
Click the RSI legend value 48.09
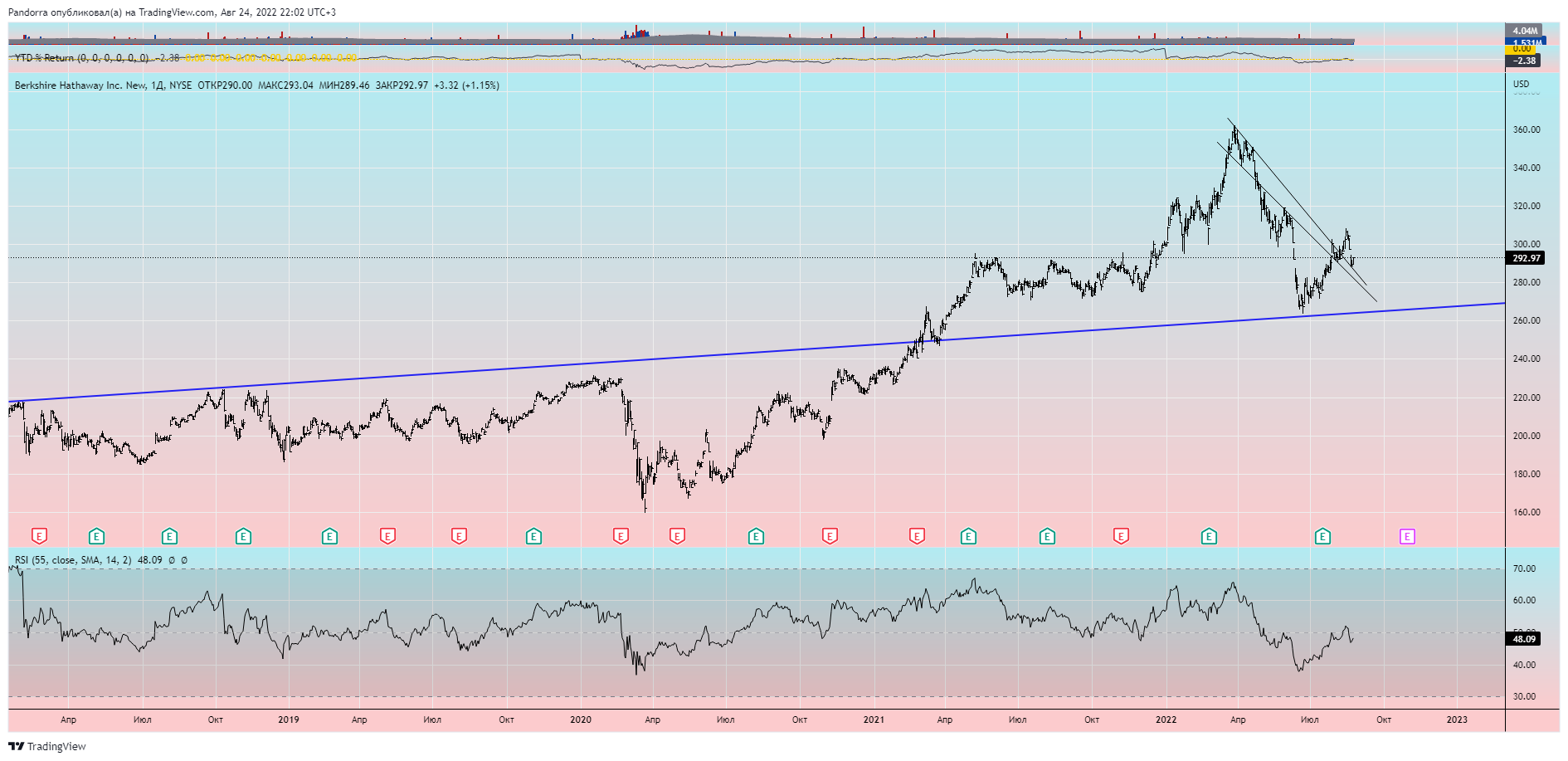tap(149, 560)
